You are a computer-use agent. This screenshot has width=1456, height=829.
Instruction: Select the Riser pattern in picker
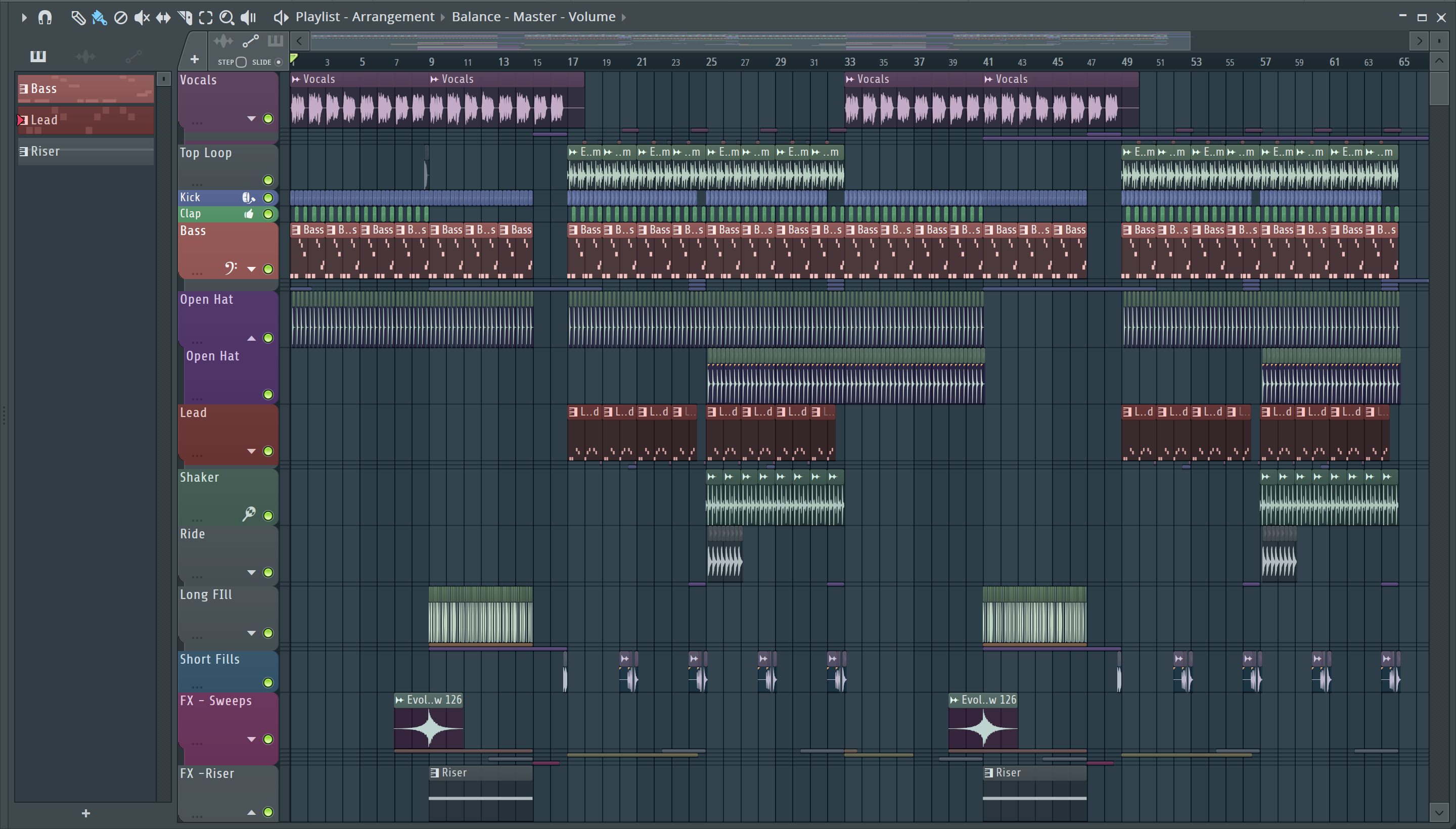tap(86, 152)
